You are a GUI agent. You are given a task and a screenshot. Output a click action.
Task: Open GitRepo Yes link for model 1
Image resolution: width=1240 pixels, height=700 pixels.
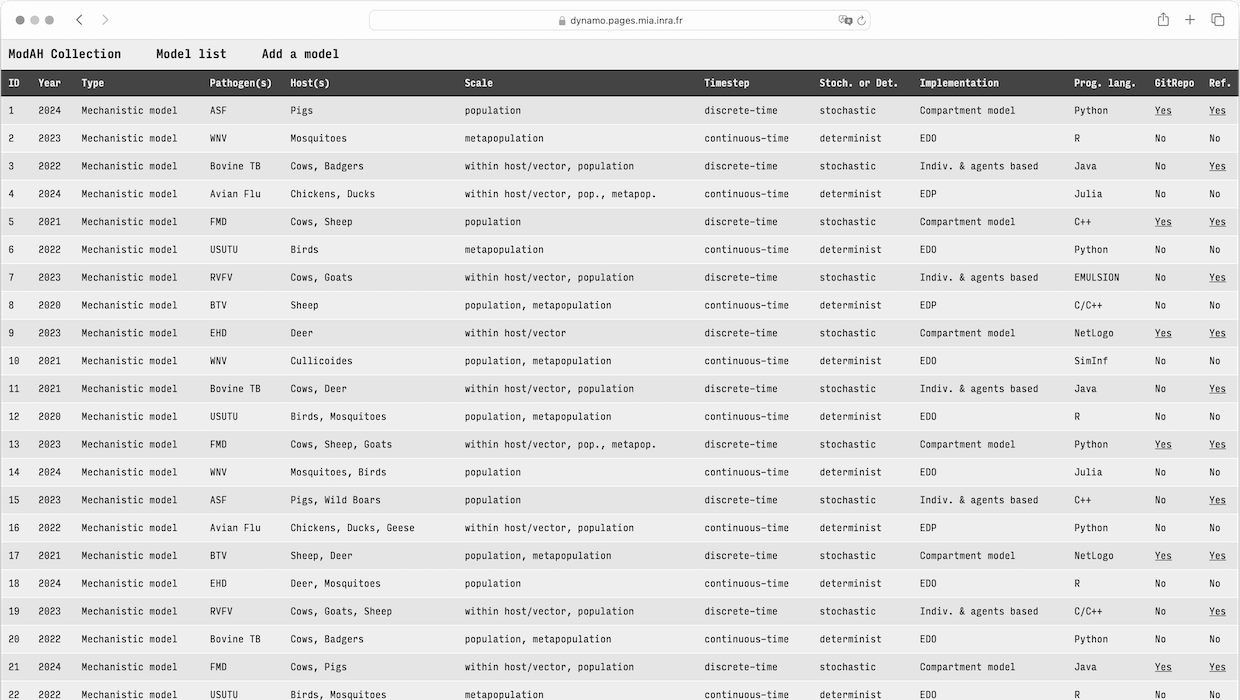(1162, 111)
